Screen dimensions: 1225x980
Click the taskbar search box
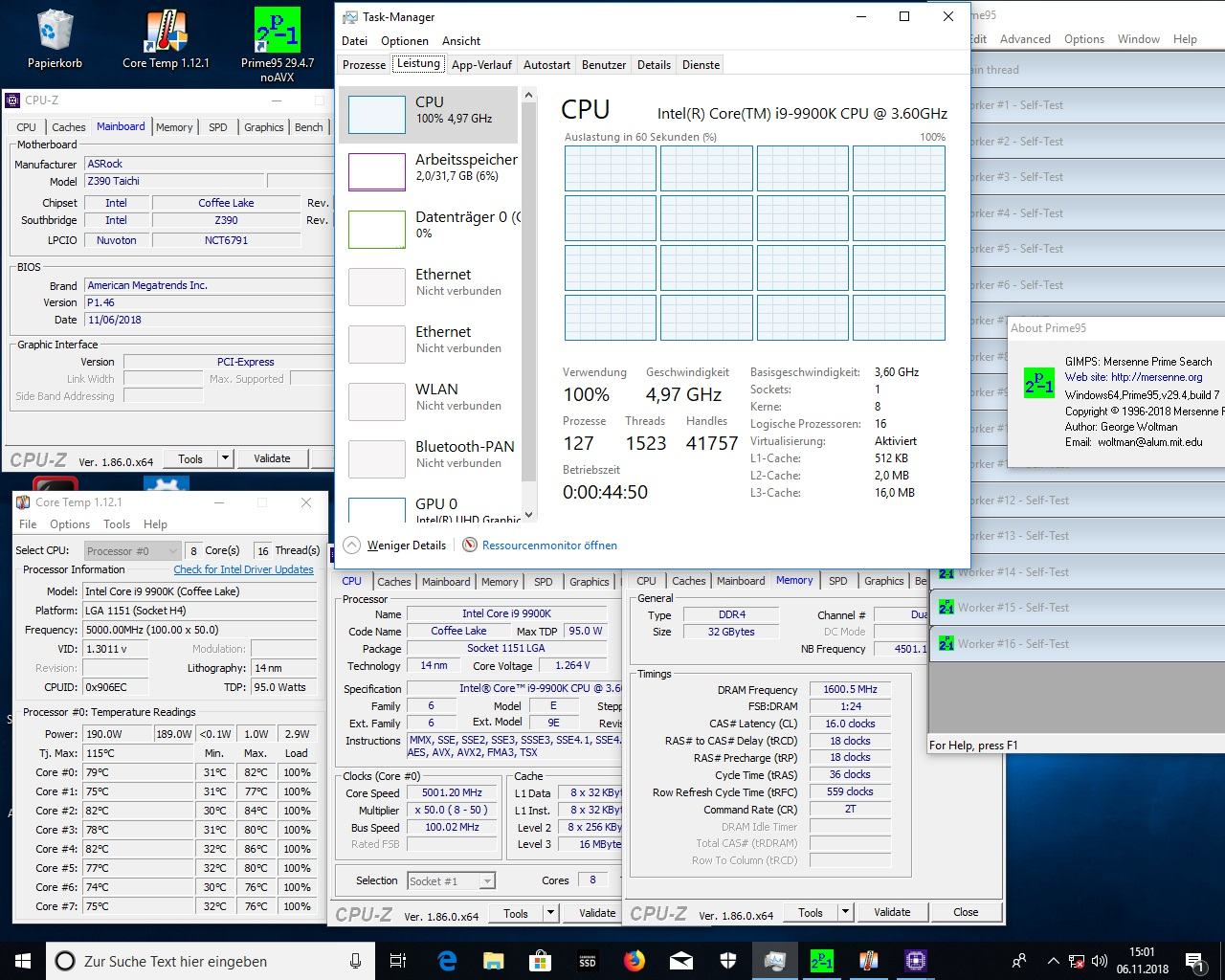[x=211, y=961]
